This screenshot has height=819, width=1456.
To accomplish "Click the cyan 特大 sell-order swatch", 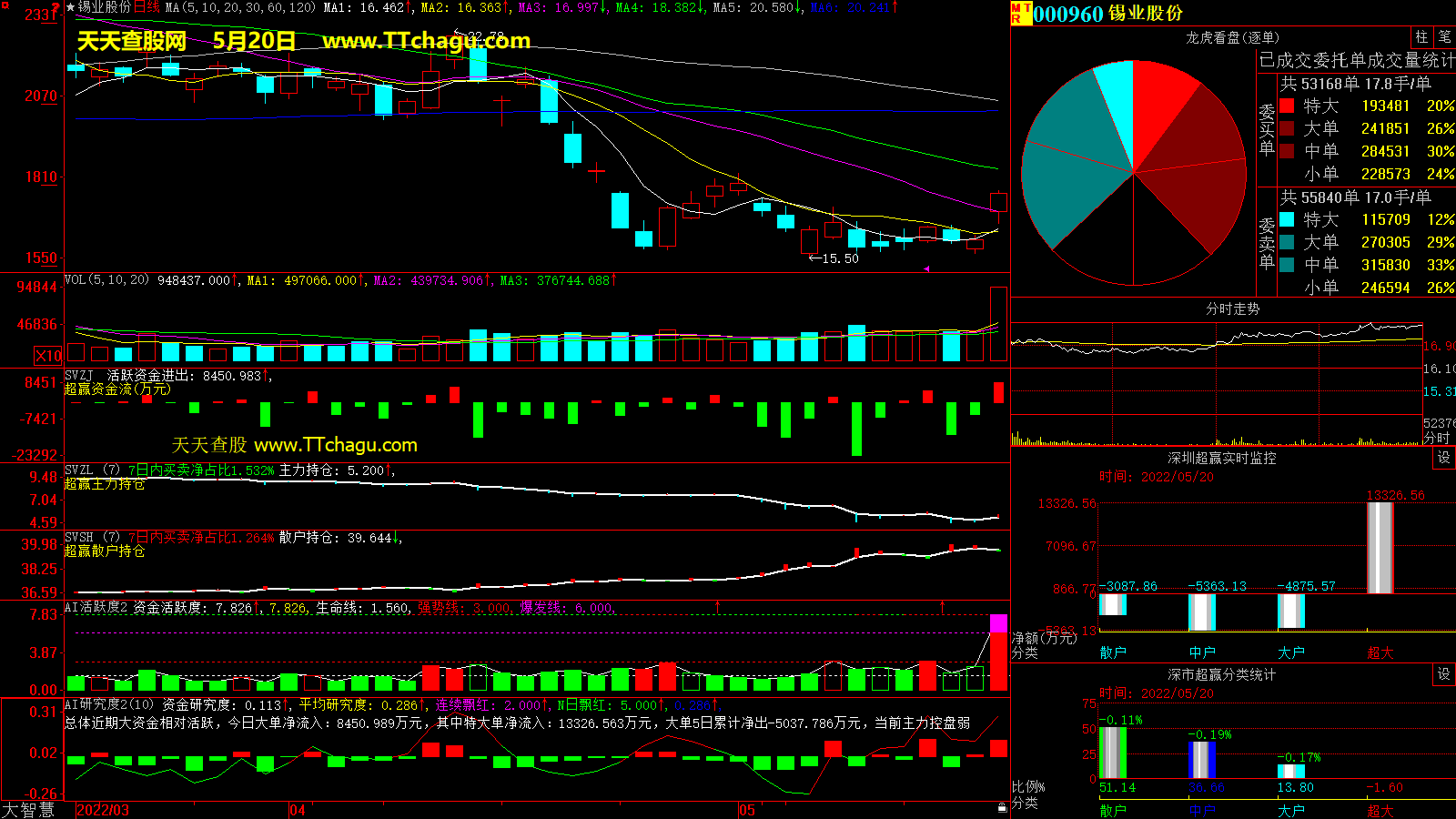I will coord(1287,219).
